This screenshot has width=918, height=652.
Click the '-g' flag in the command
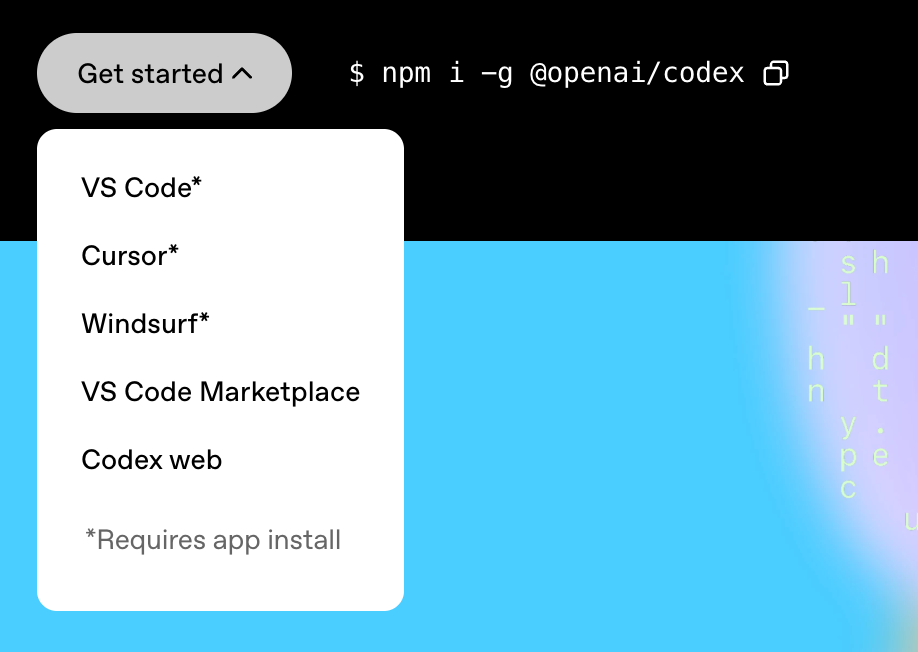click(x=497, y=73)
